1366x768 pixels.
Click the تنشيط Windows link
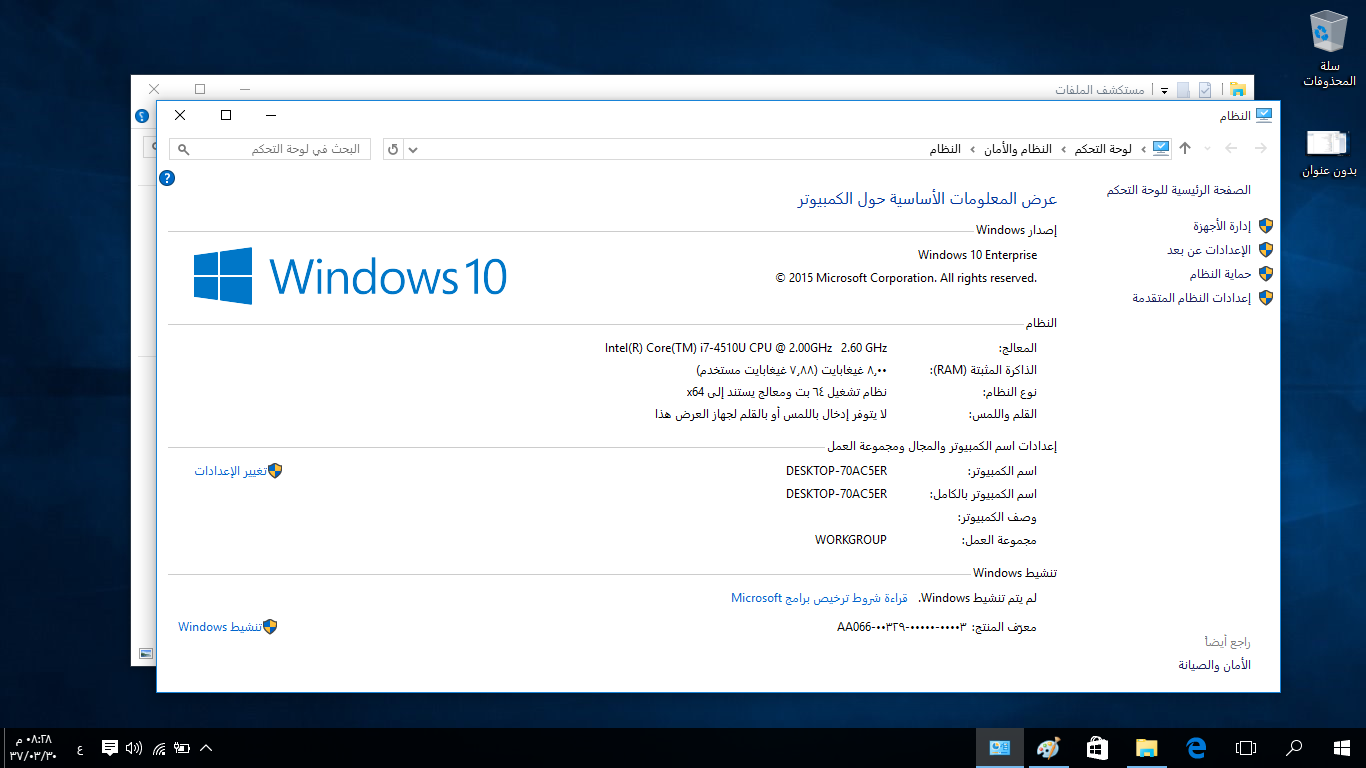(x=220, y=627)
